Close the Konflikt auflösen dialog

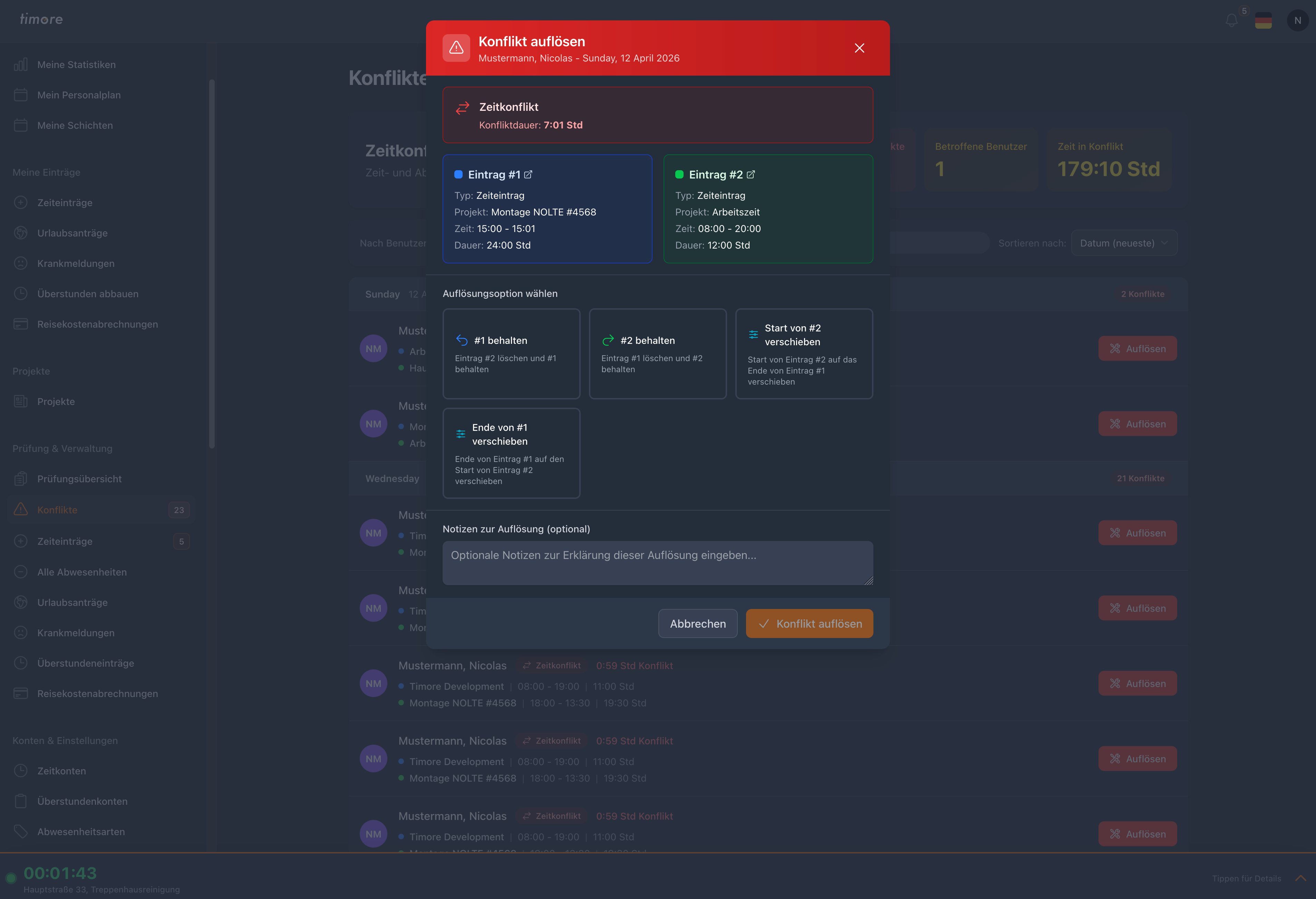click(859, 48)
